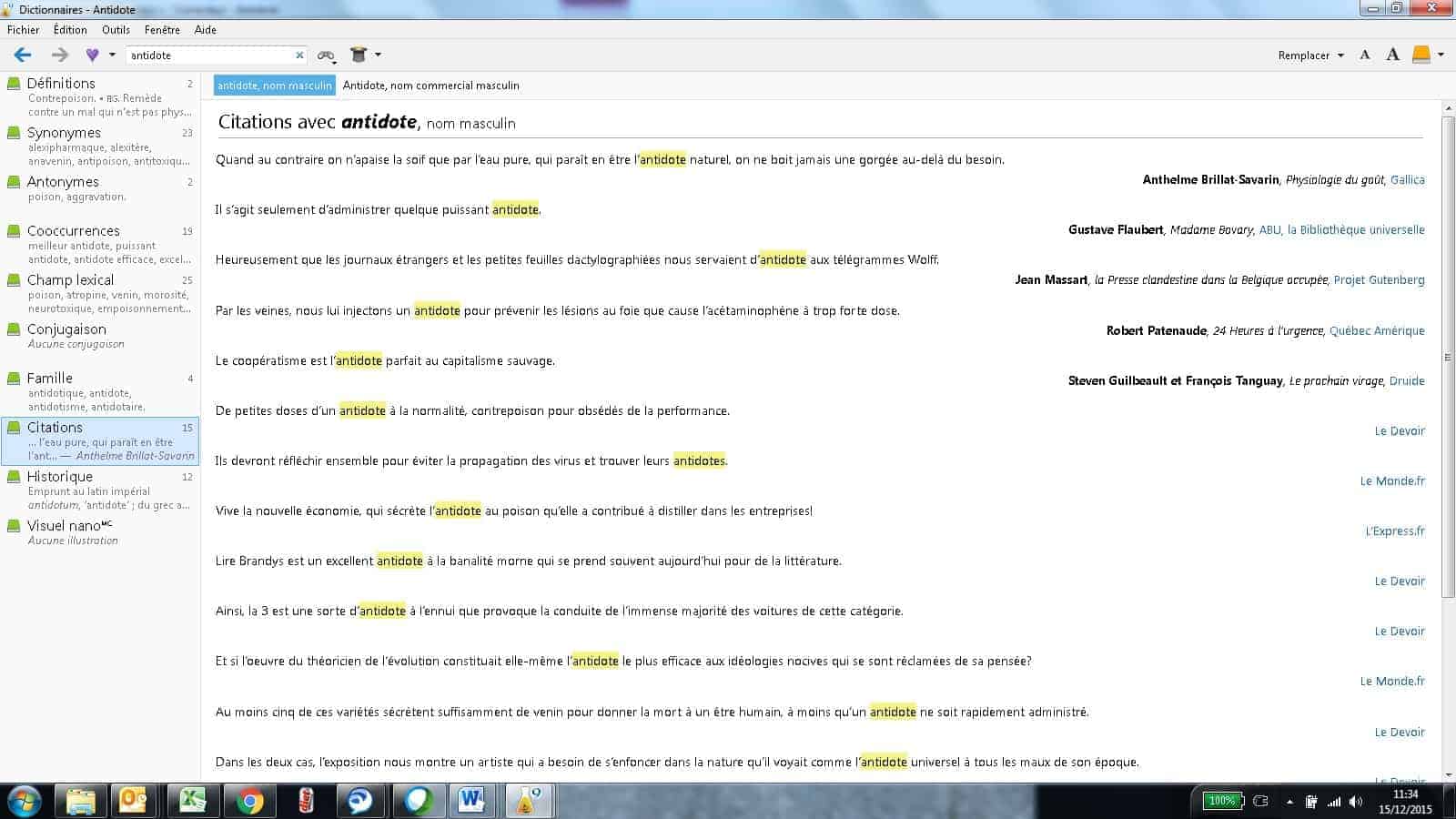Launch Google Chrome from the taskbar
Viewport: 1456px width, 819px height.
250,801
